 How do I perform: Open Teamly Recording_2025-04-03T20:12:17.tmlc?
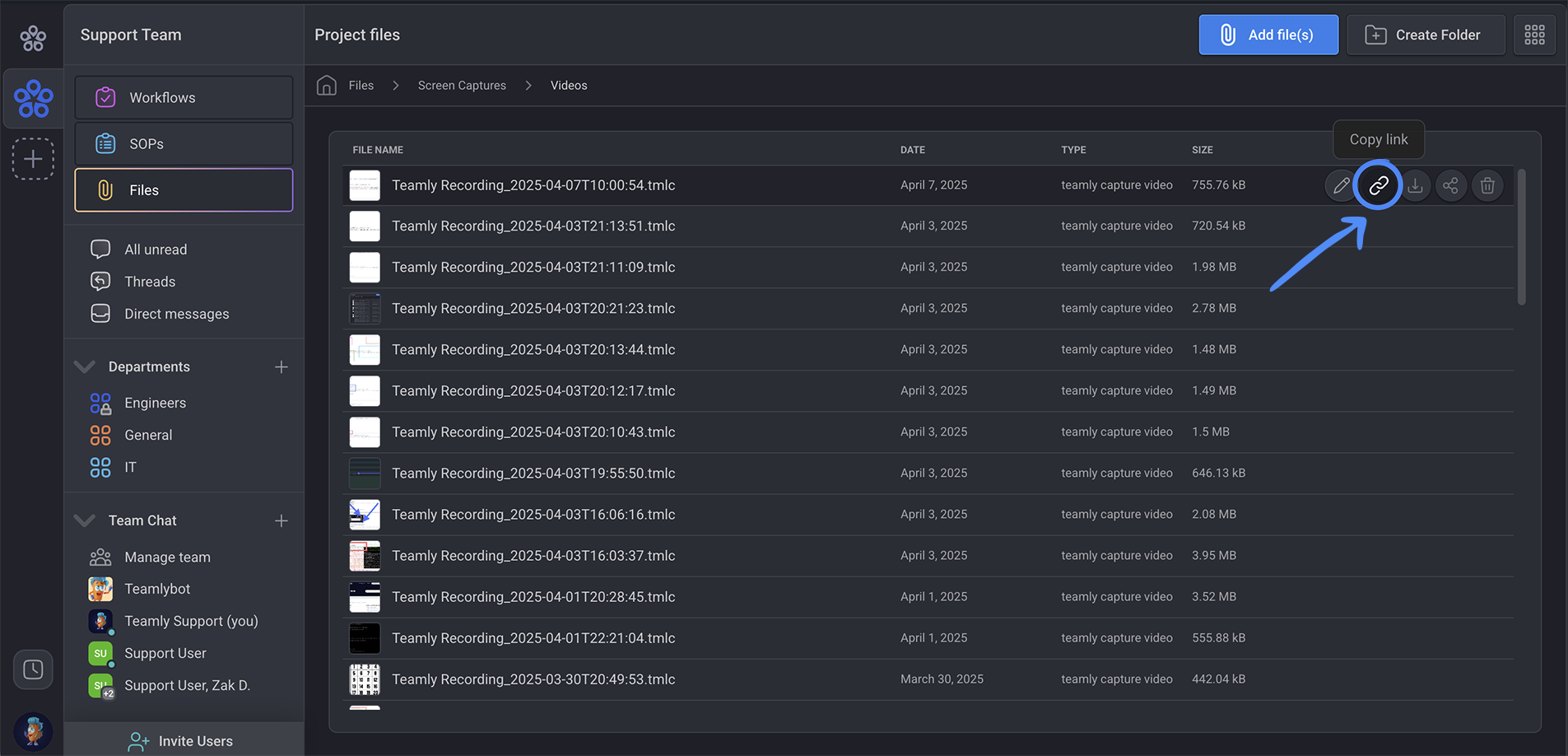point(533,390)
